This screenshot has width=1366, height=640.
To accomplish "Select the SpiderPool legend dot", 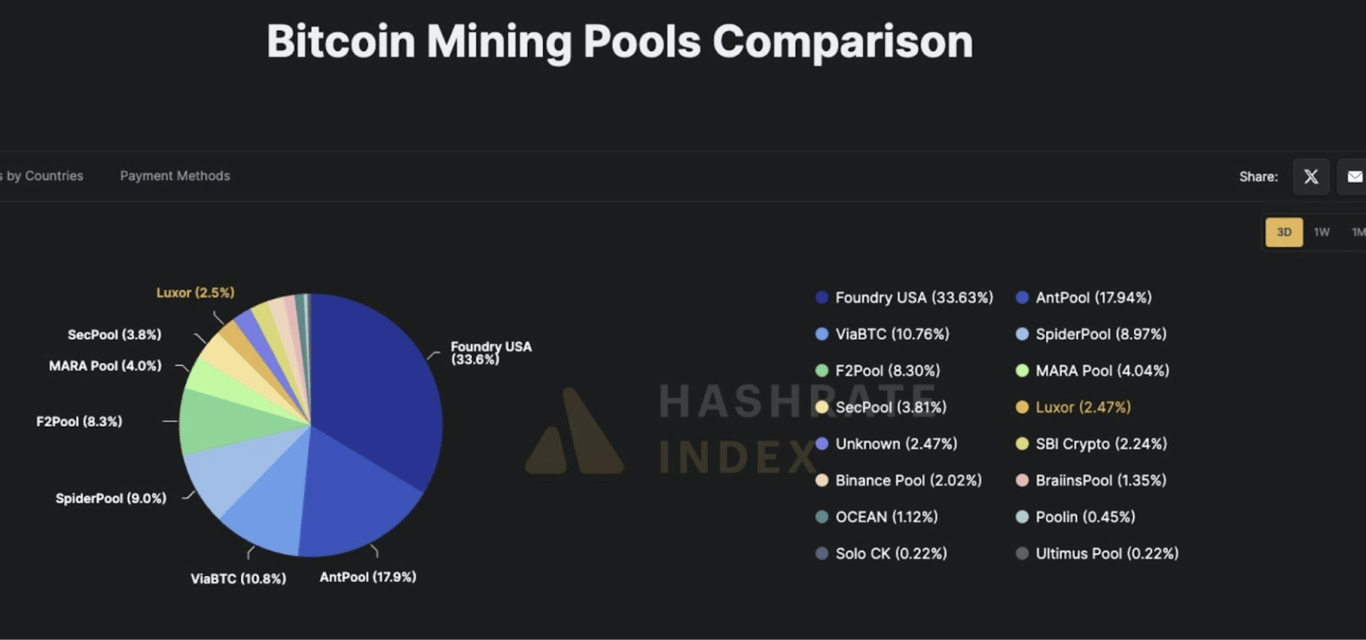I will click(x=1021, y=333).
